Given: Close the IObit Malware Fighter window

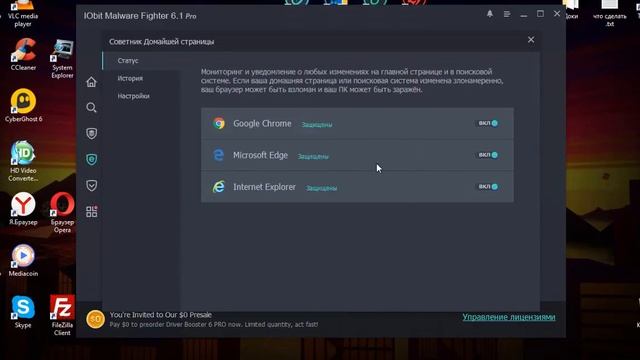Looking at the screenshot, I should coord(557,13).
